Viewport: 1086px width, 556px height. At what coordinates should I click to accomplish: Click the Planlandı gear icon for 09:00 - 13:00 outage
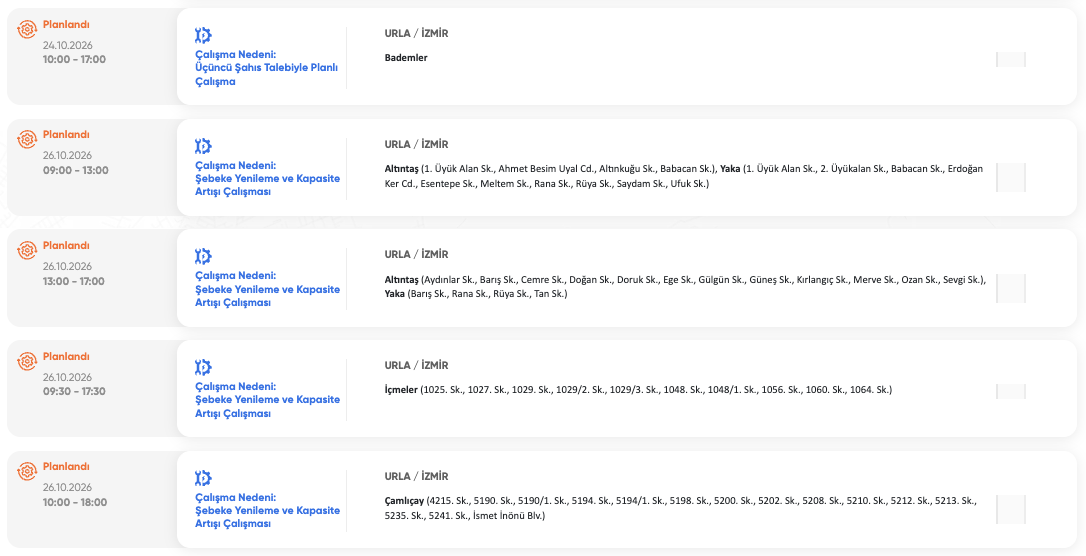point(26,139)
